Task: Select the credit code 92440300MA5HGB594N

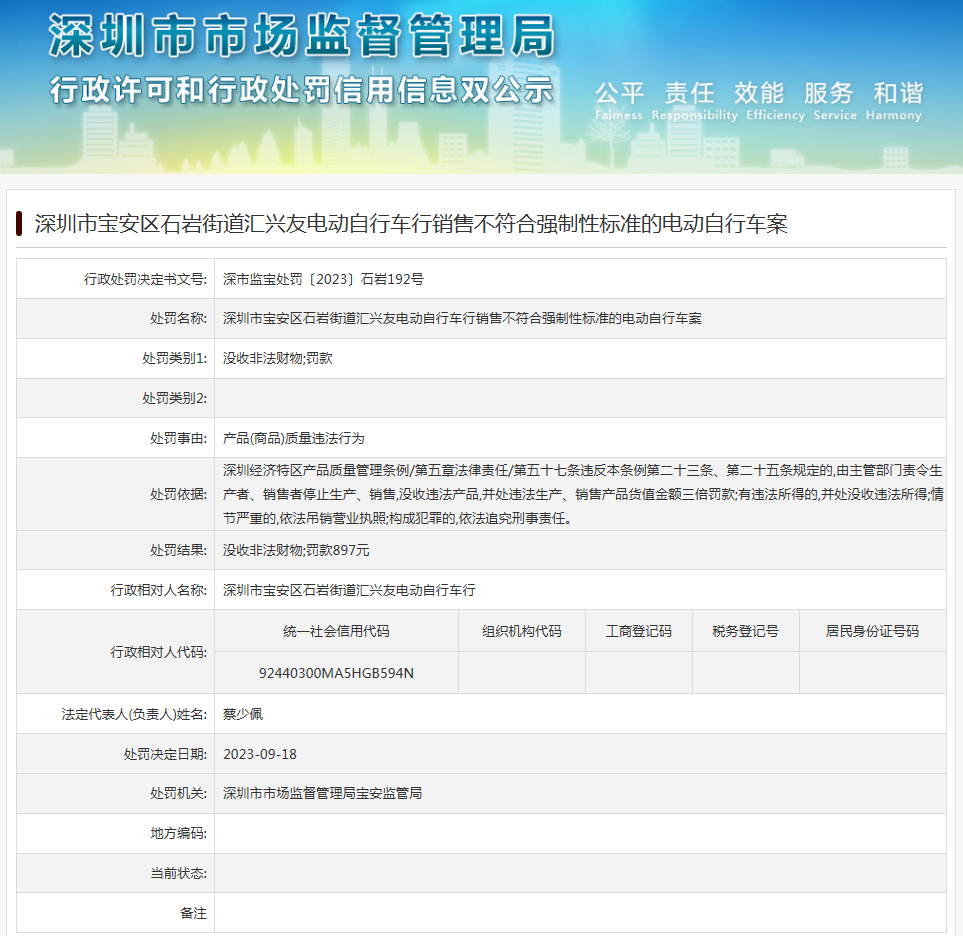Action: pyautogui.click(x=337, y=673)
